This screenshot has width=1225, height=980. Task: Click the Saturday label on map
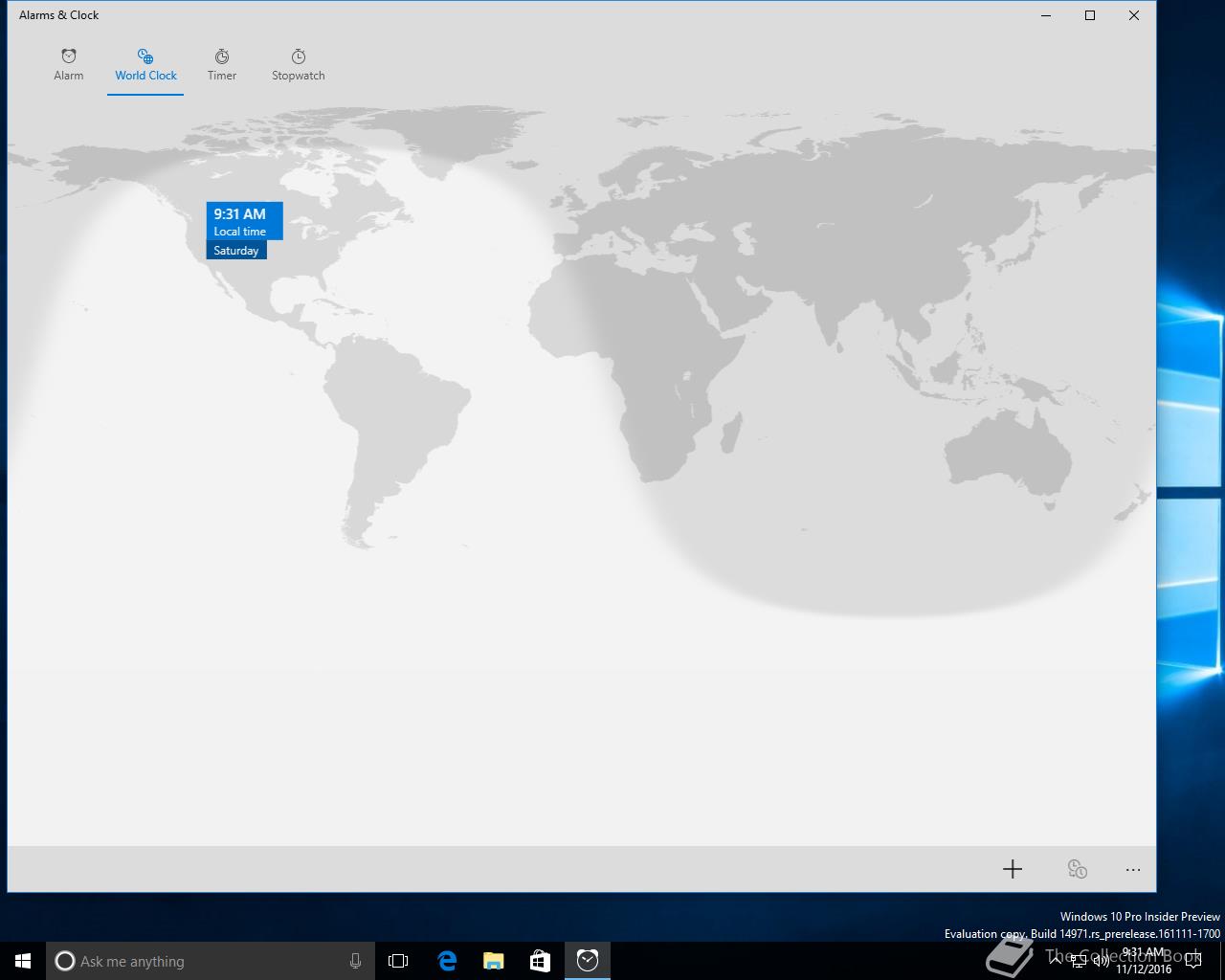coord(236,250)
